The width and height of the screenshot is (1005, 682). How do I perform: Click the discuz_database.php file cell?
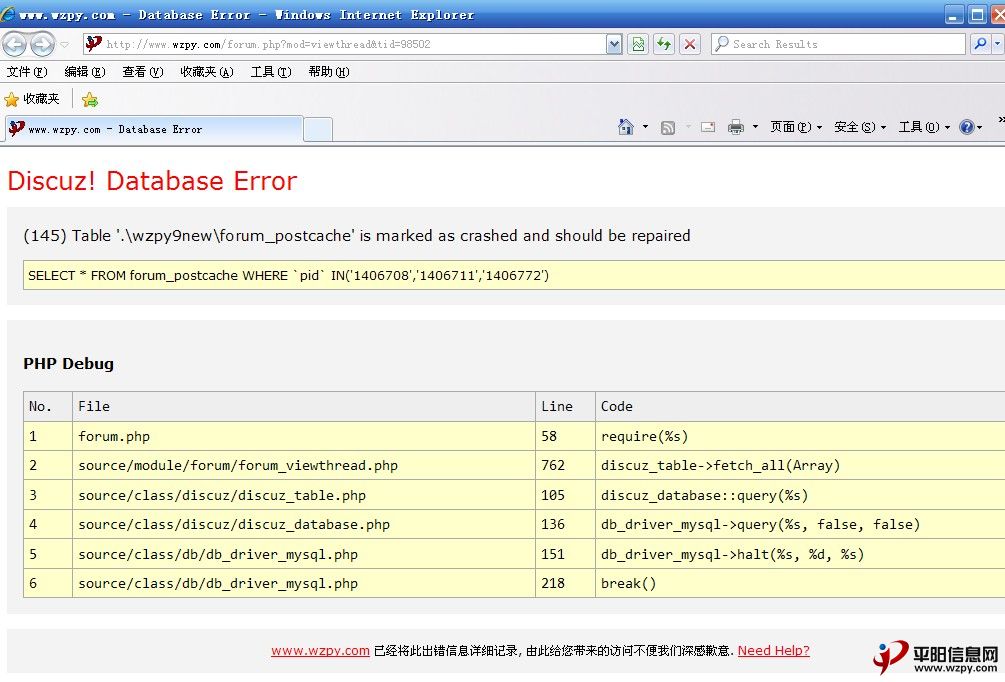click(x=303, y=524)
